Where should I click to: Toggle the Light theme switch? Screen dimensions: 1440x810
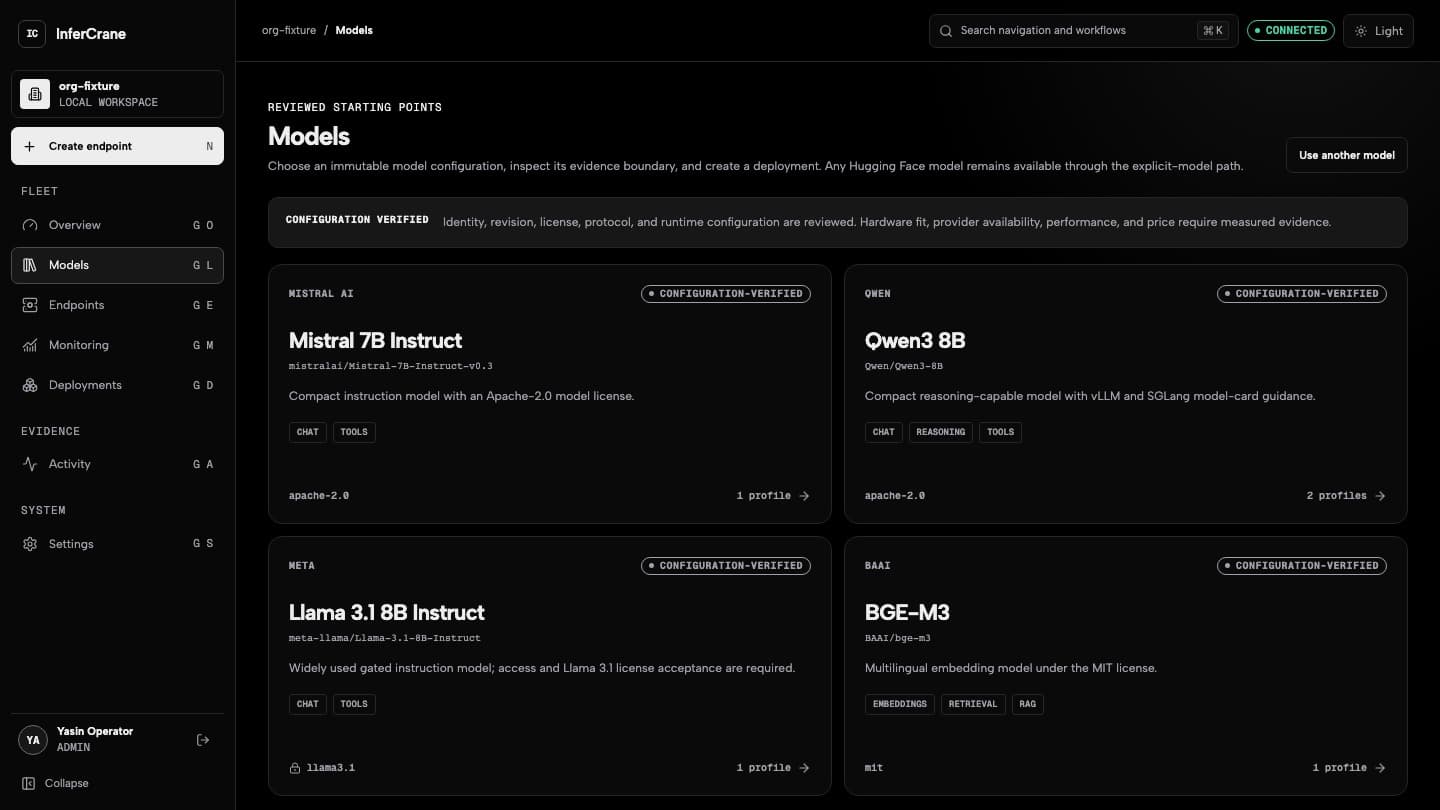pyautogui.click(x=1378, y=31)
